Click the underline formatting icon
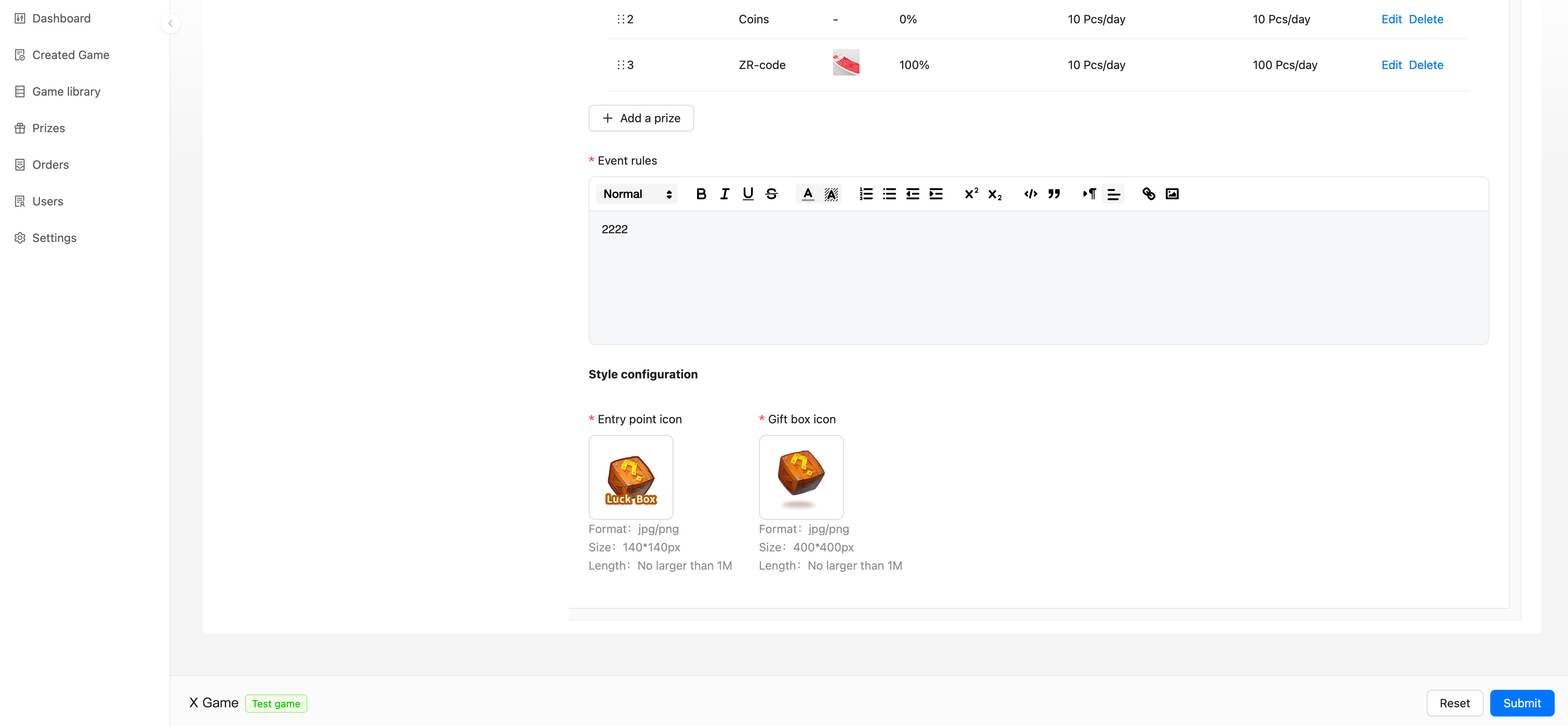1568x726 pixels. tap(748, 194)
